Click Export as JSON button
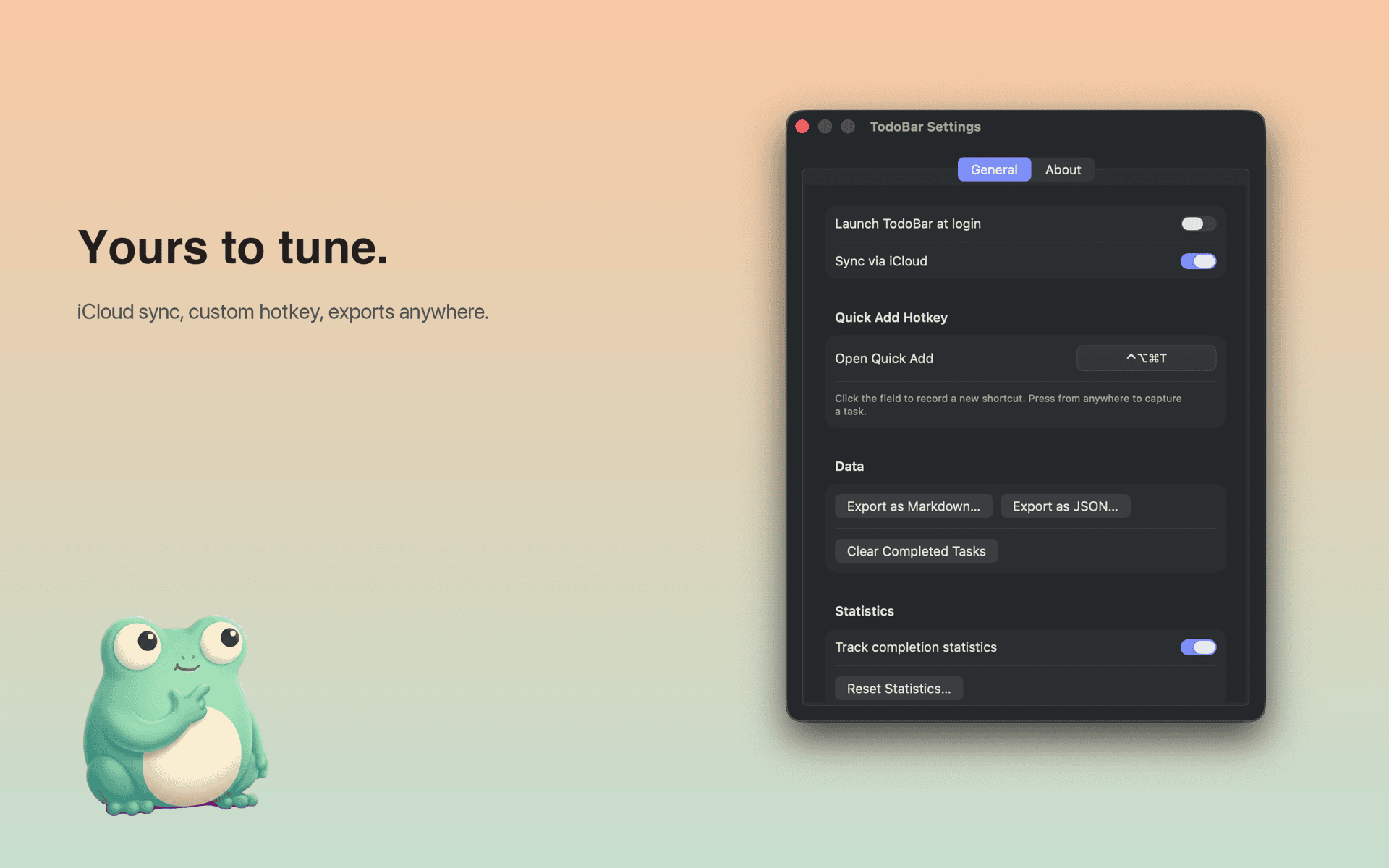The image size is (1389, 868). [x=1065, y=506]
